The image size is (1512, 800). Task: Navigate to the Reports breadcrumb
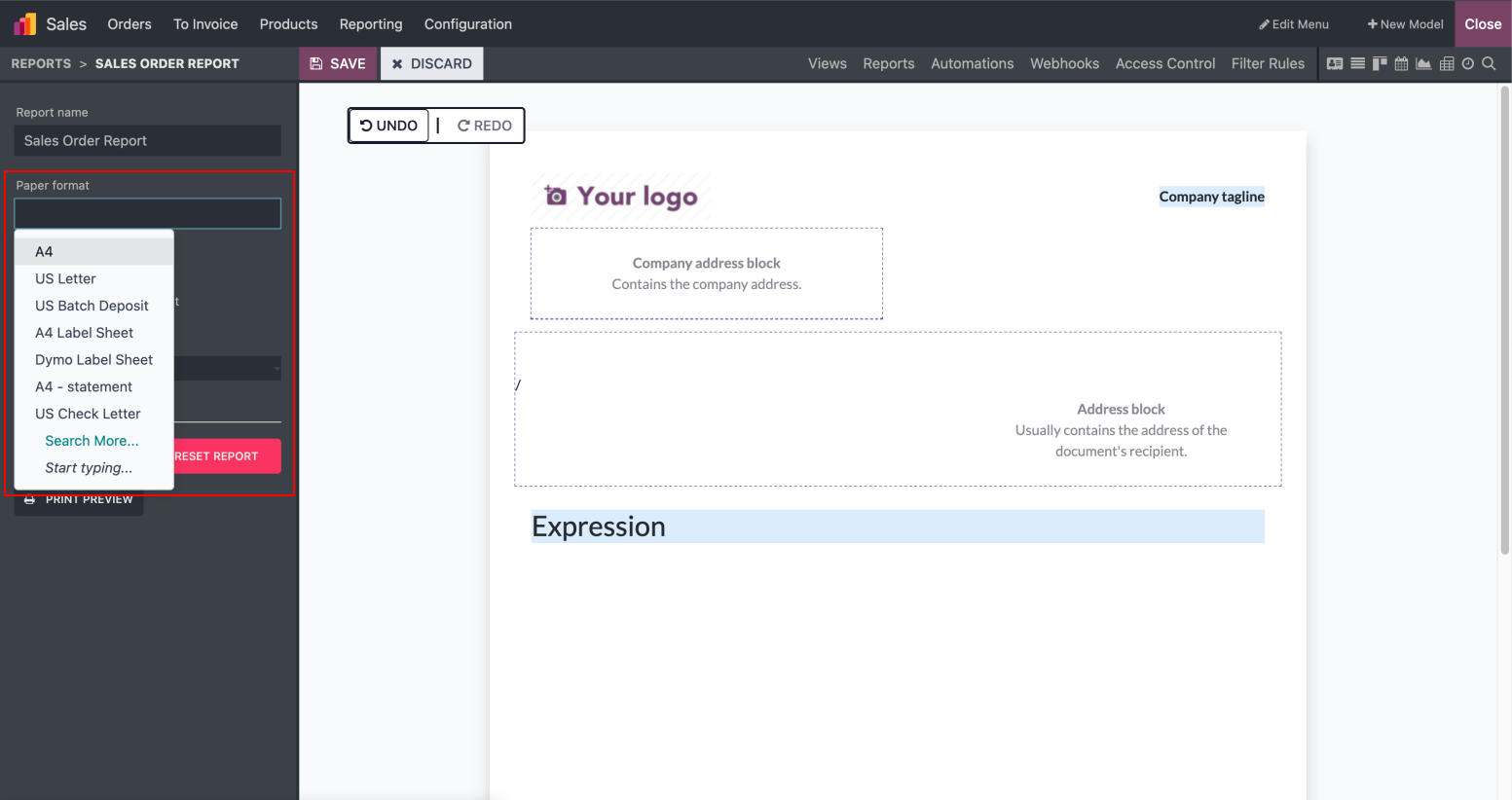41,63
